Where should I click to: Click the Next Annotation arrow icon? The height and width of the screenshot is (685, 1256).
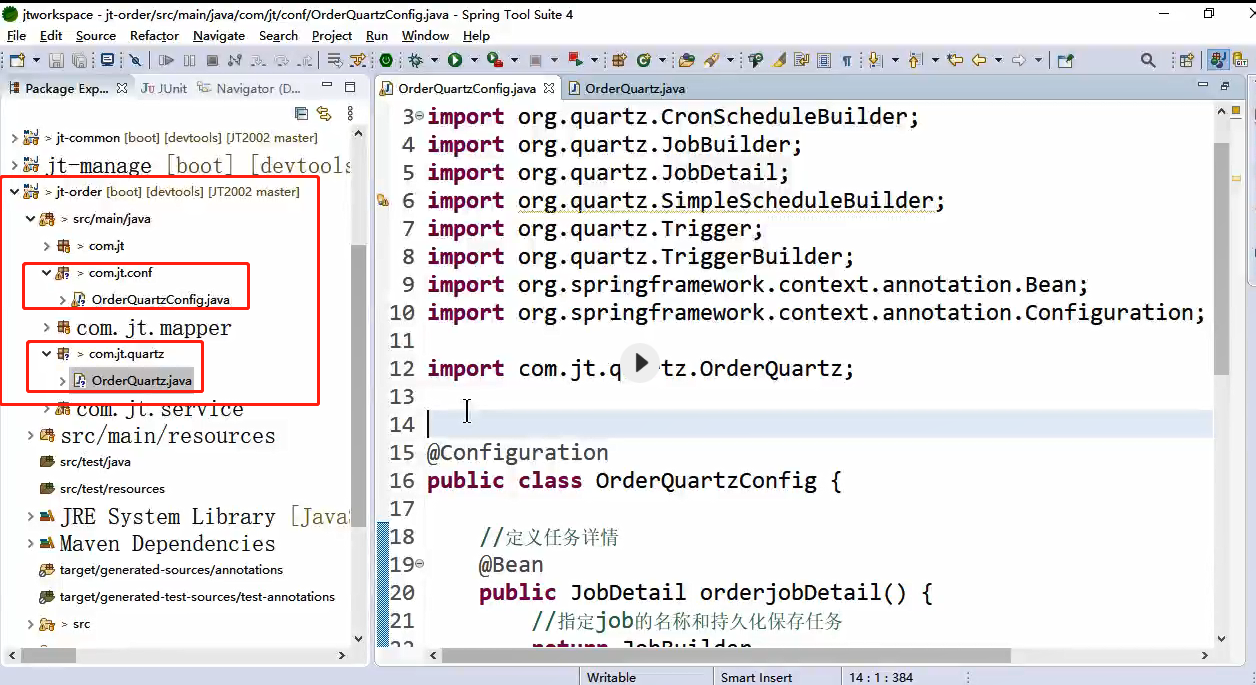coord(874,60)
